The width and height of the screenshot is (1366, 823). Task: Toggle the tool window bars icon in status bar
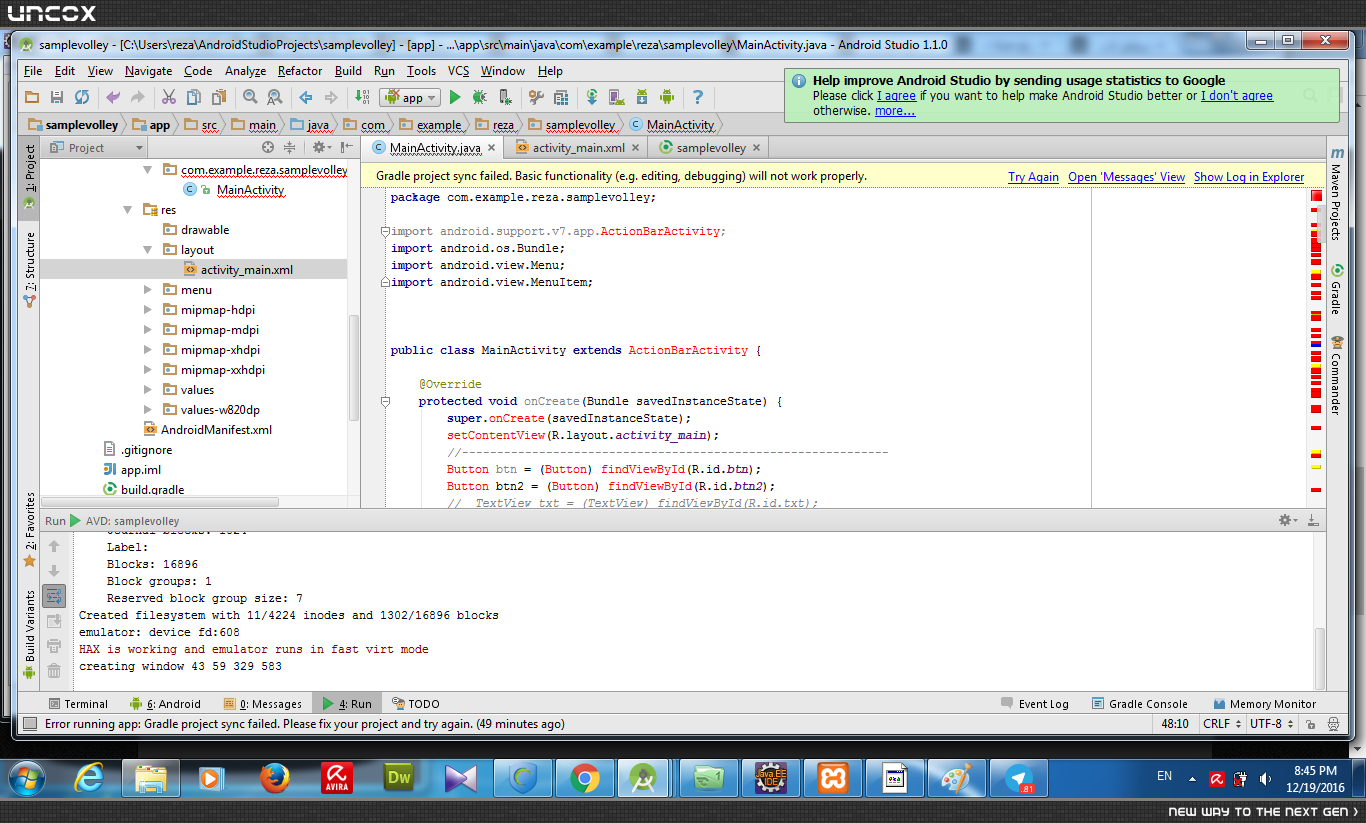[30, 723]
